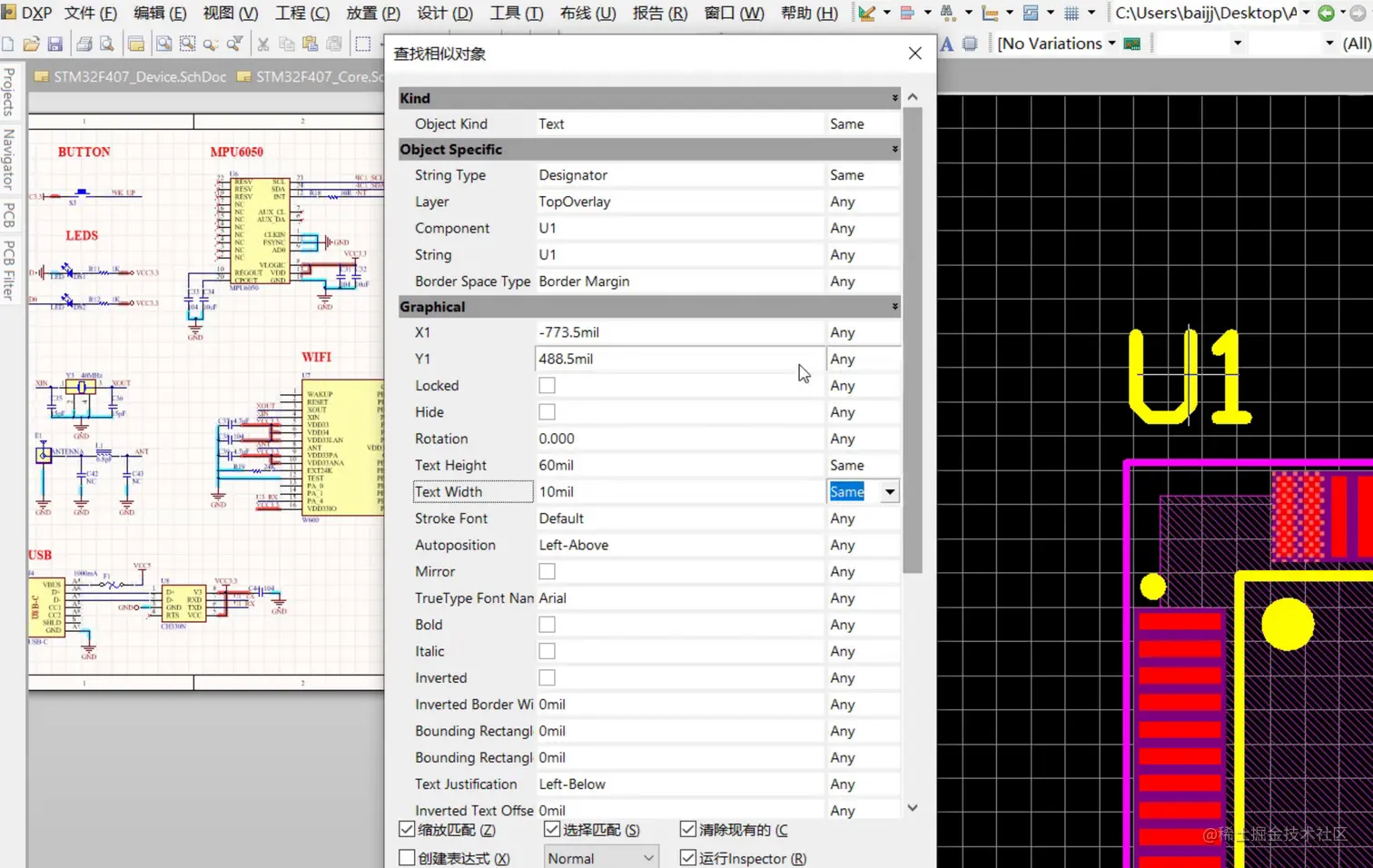The height and width of the screenshot is (868, 1373).
Task: Open the Navigator side panel tab
Action: click(9, 159)
